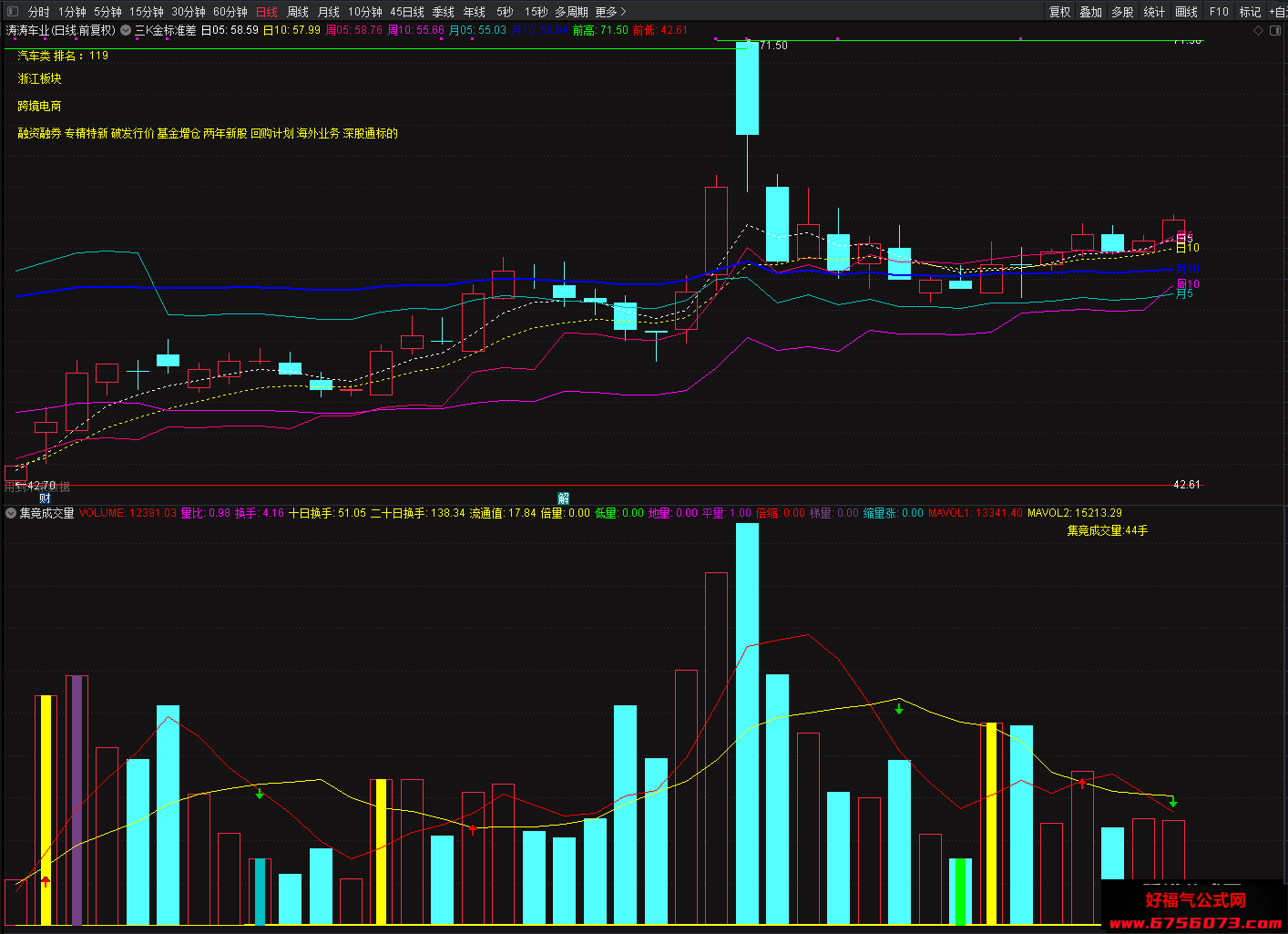Click the green down arrow near the latest volume bar
Screen dimensions: 1288x934
1173,802
